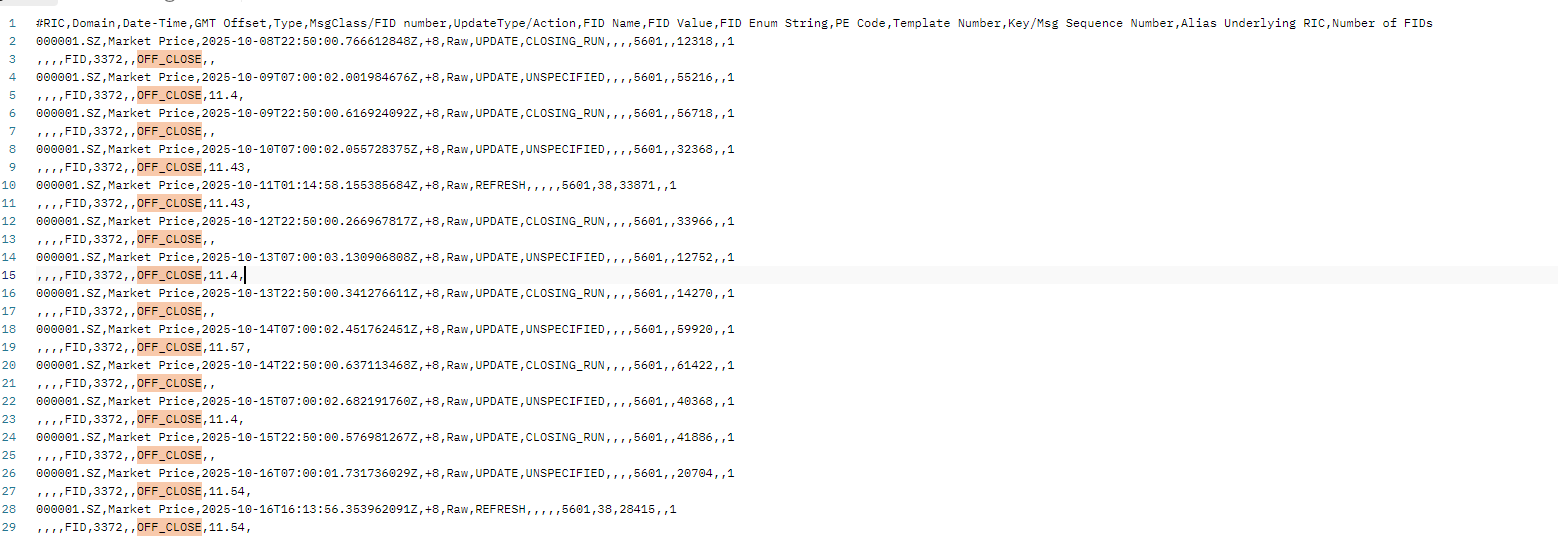The height and width of the screenshot is (538, 1558).
Task: Click UNSPECIFIED on line 14
Action: [x=564, y=257]
